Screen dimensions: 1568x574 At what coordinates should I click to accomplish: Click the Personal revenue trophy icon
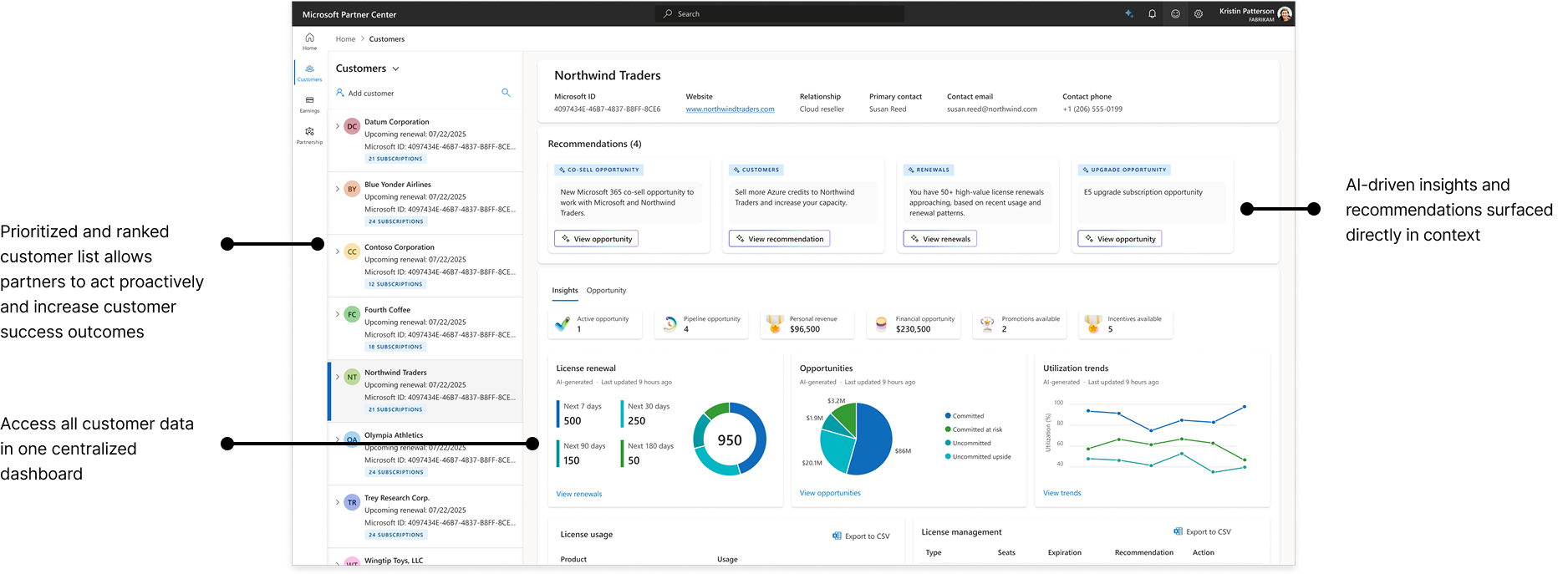point(775,323)
